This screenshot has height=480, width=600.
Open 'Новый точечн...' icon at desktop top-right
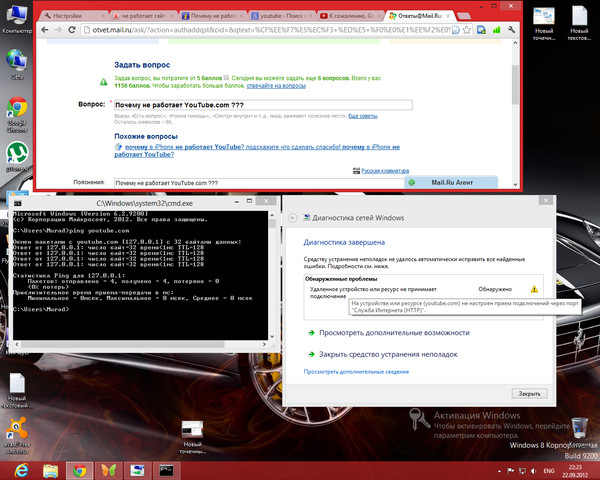click(544, 22)
